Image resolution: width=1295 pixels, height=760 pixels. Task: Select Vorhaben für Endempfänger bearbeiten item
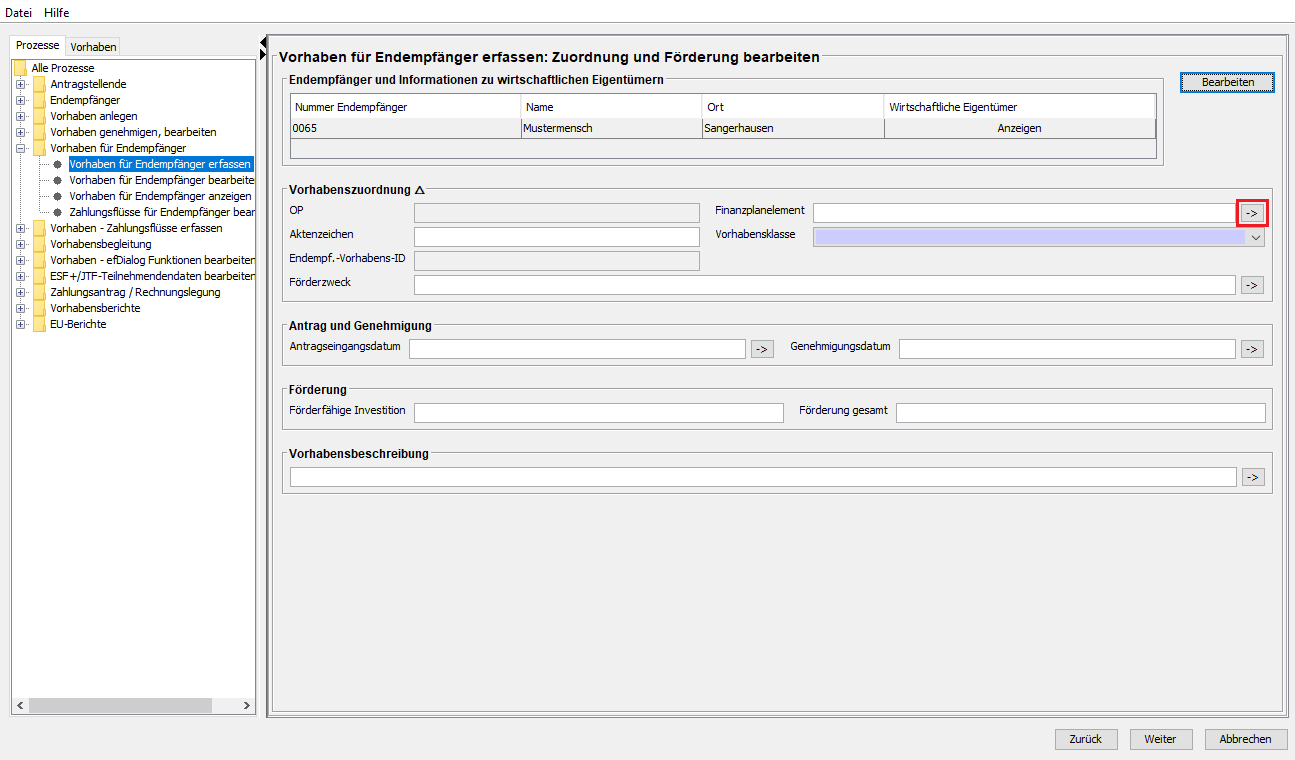pyautogui.click(x=161, y=180)
